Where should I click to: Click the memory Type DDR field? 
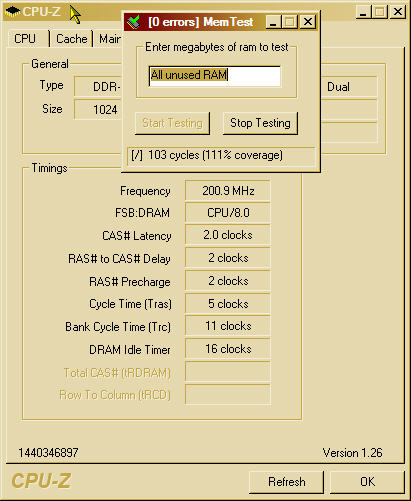[98, 87]
